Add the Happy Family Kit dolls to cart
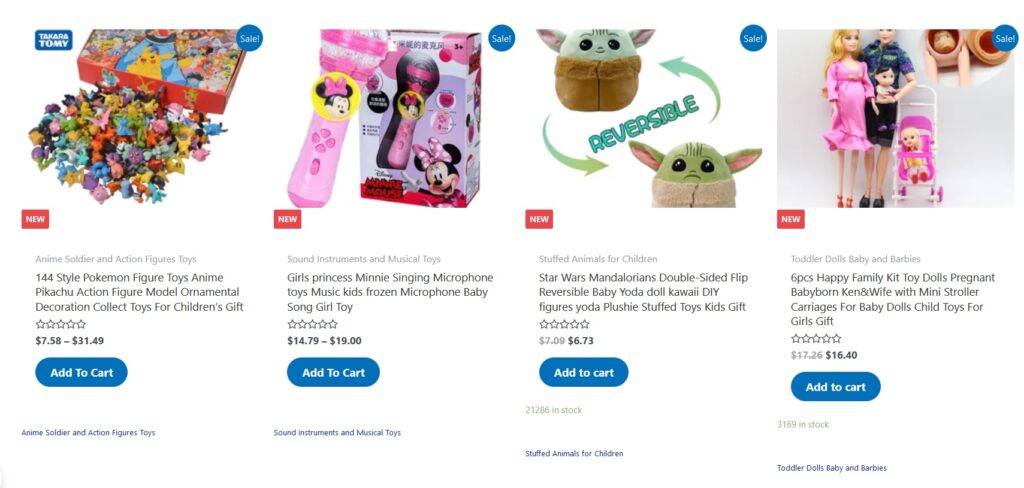This screenshot has height=488, width=1024. (x=836, y=387)
